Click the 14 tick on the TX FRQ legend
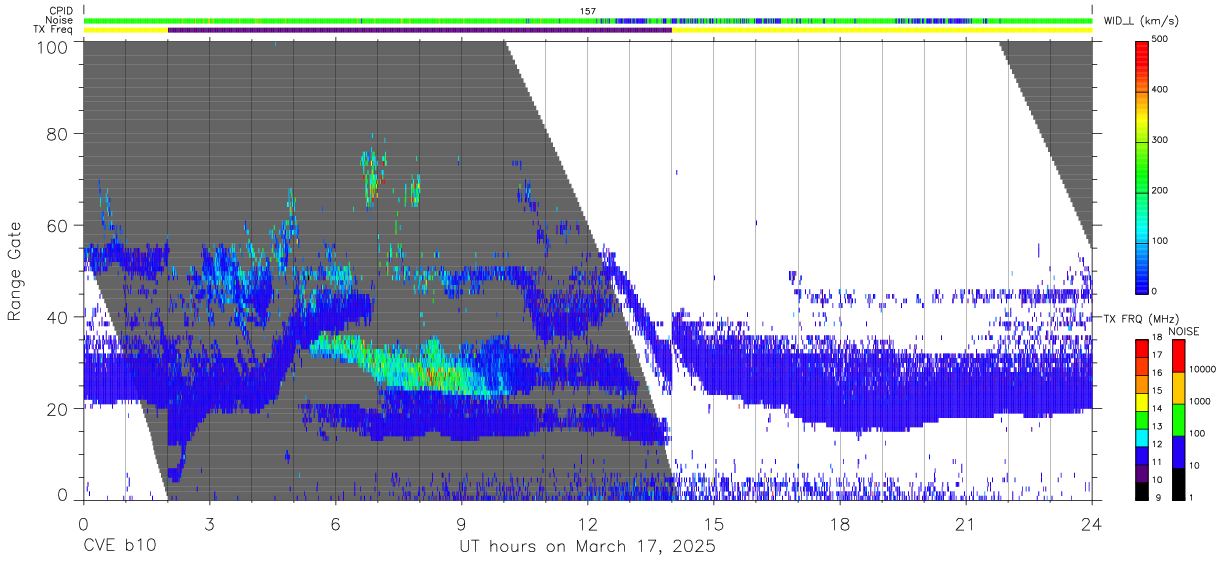The height and width of the screenshot is (567, 1228). pos(1158,408)
